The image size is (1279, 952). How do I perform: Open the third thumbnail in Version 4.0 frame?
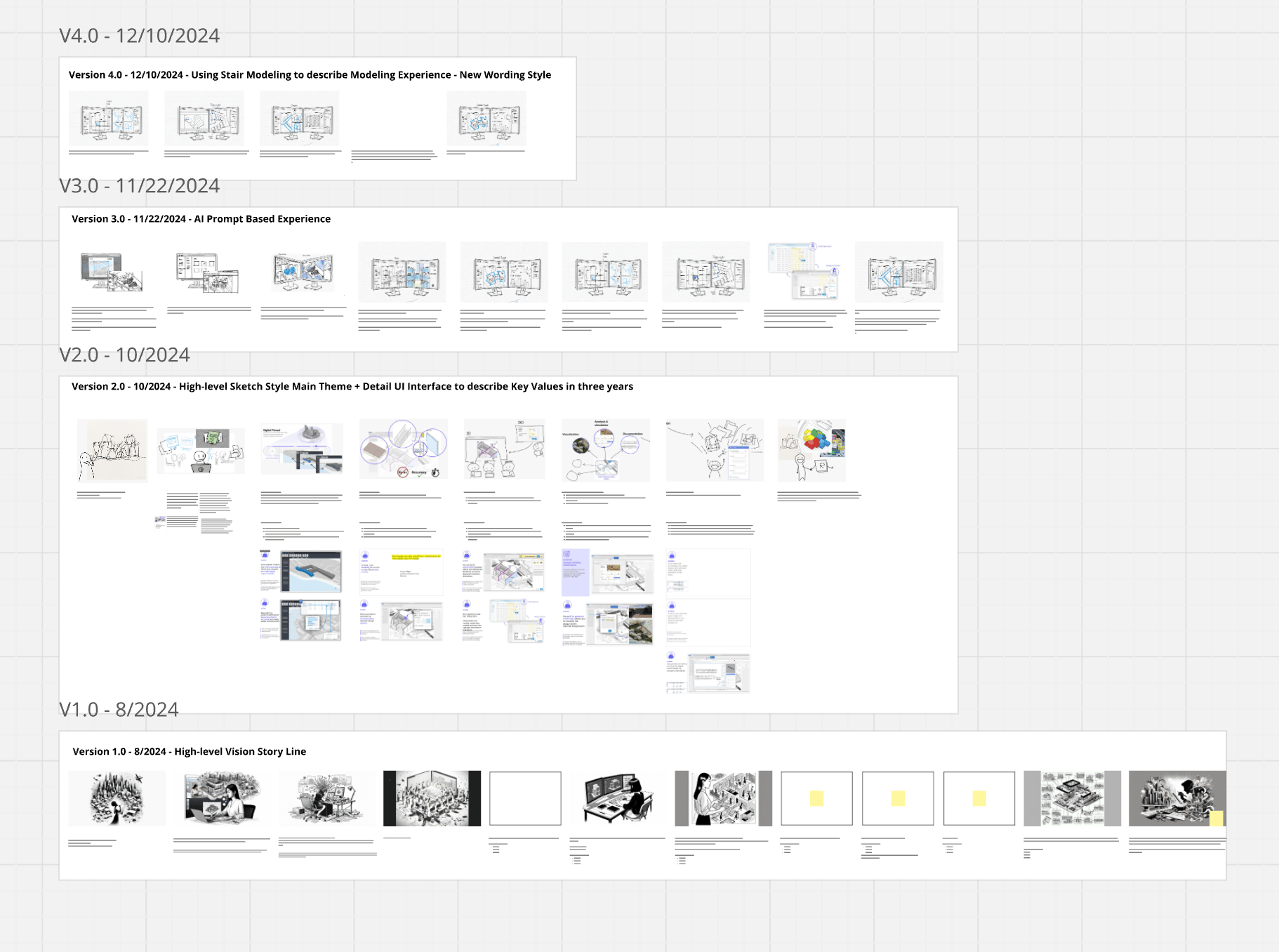300,119
